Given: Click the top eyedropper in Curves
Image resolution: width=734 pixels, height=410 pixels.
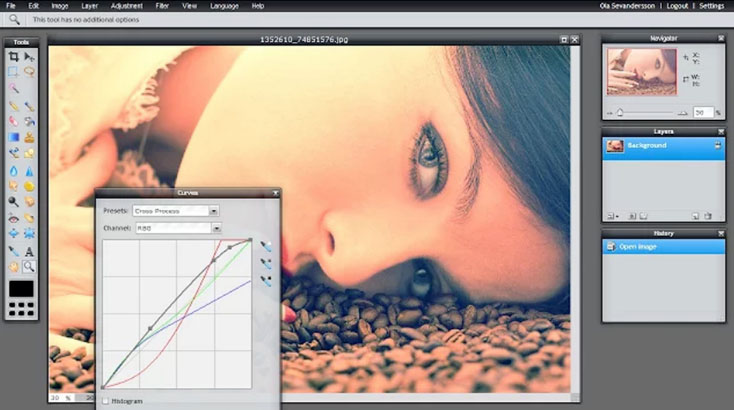Looking at the screenshot, I should pos(266,245).
